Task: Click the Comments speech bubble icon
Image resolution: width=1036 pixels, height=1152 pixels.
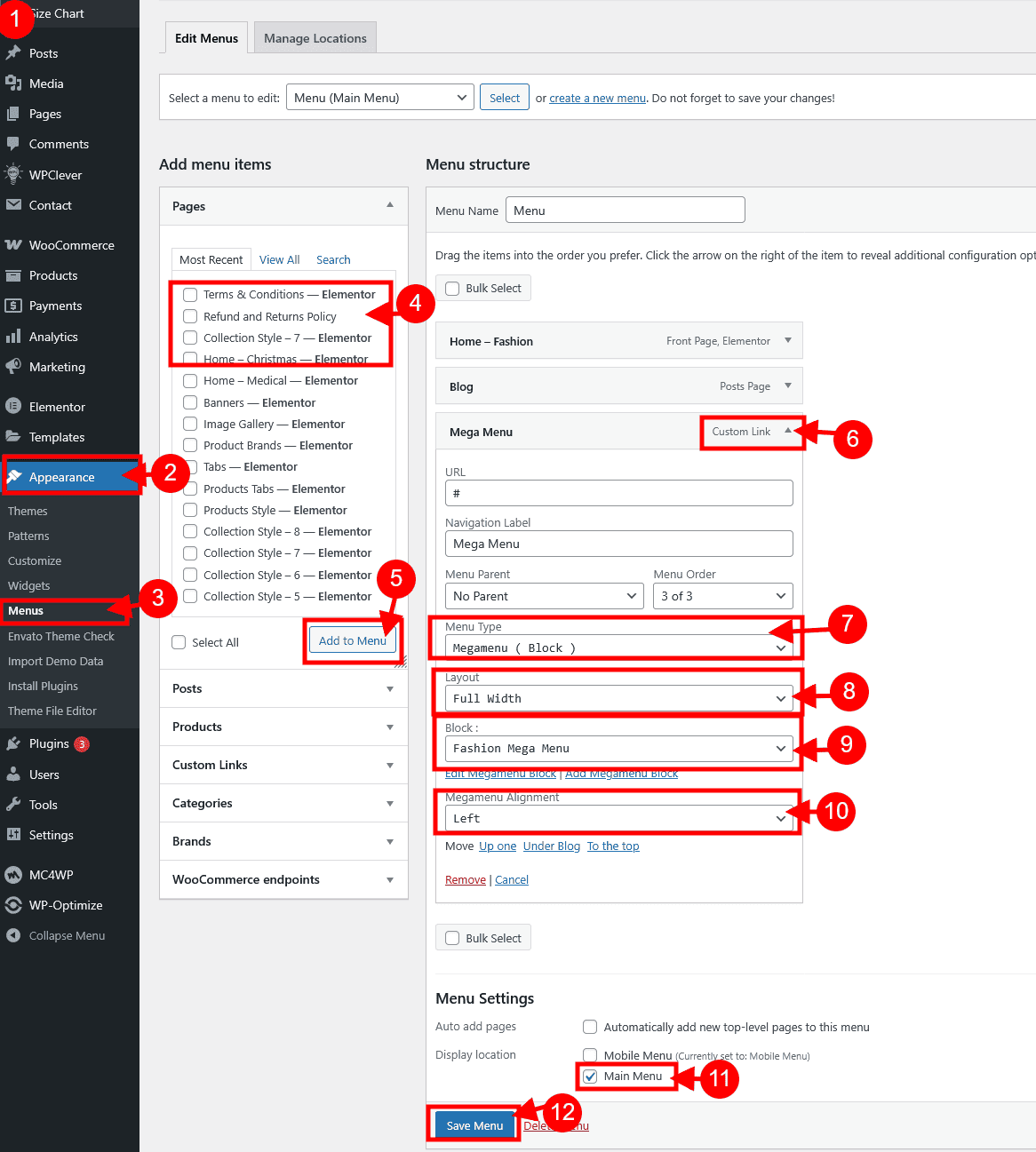Action: point(13,144)
